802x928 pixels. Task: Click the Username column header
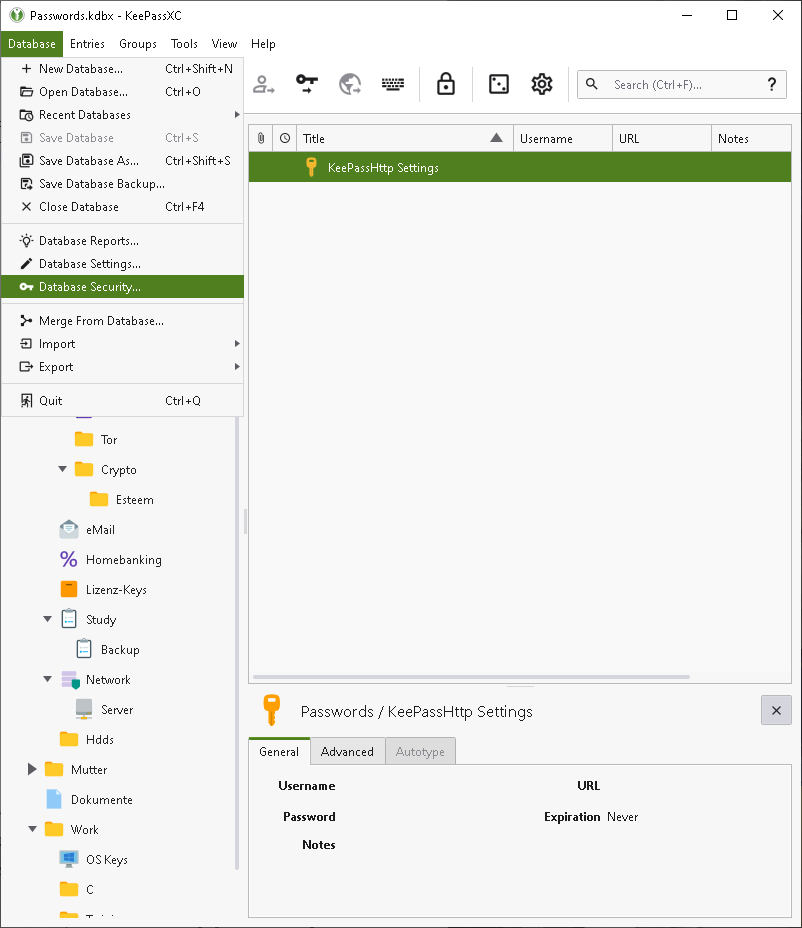coord(563,138)
